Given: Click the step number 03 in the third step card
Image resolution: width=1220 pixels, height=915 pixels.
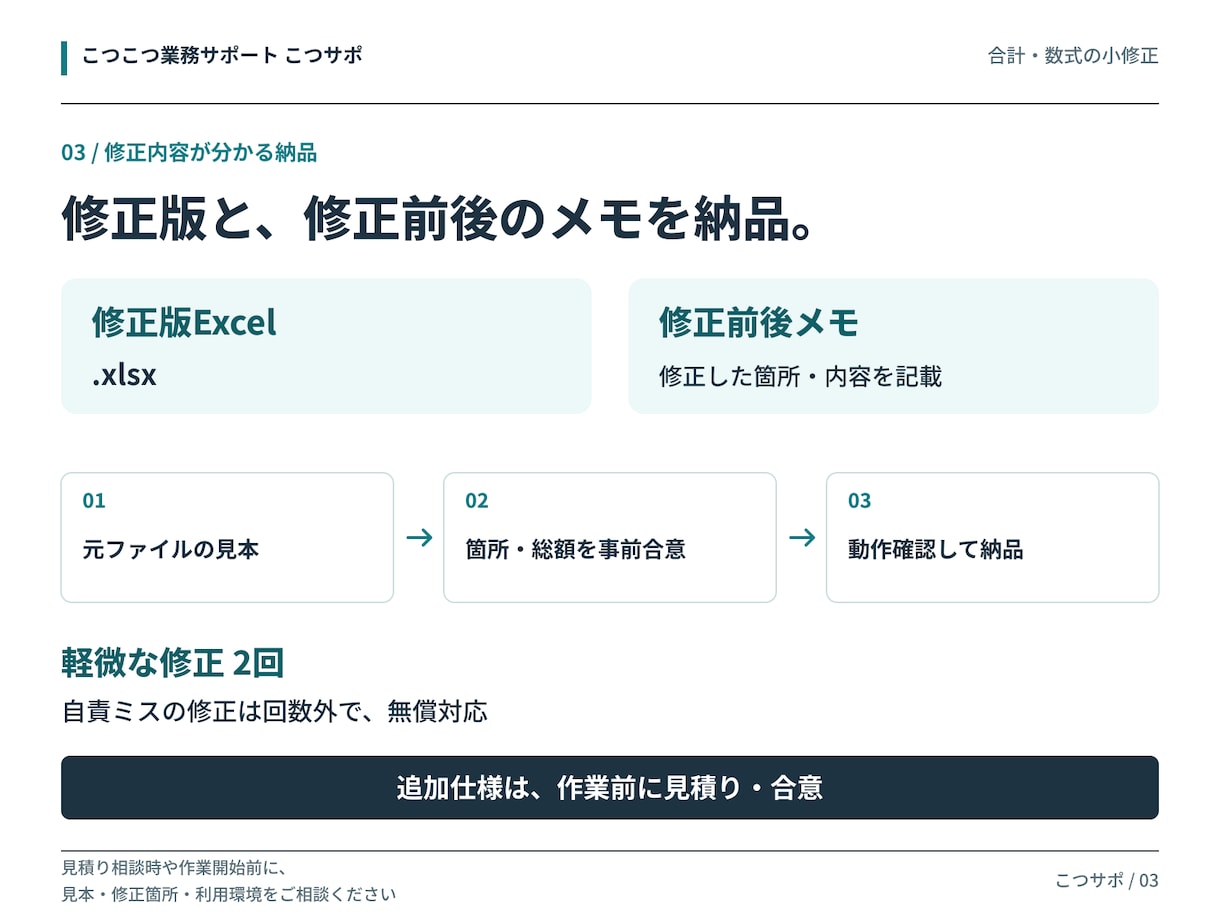Looking at the screenshot, I should coord(860,501).
